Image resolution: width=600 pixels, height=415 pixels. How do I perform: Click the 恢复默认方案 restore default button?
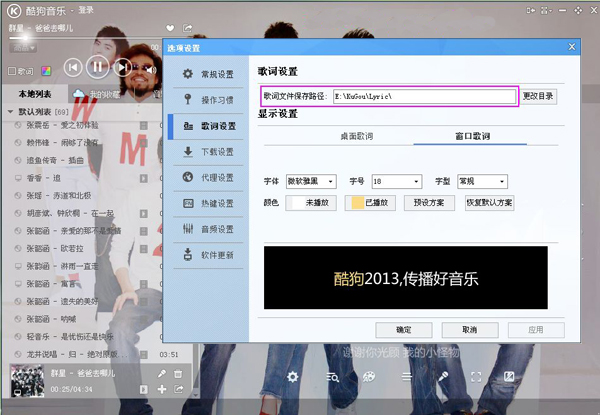tap(489, 203)
